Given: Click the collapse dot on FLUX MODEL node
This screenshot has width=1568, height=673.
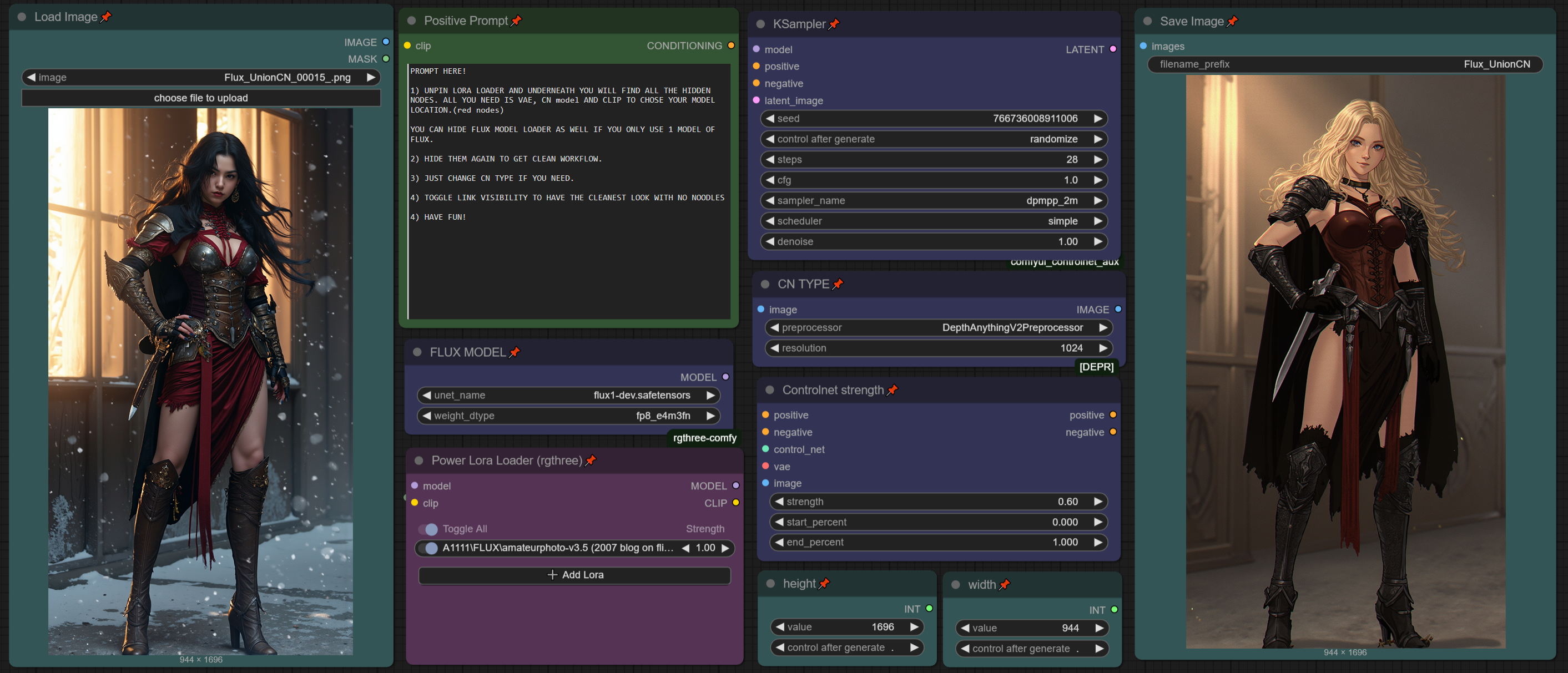Looking at the screenshot, I should coord(417,352).
